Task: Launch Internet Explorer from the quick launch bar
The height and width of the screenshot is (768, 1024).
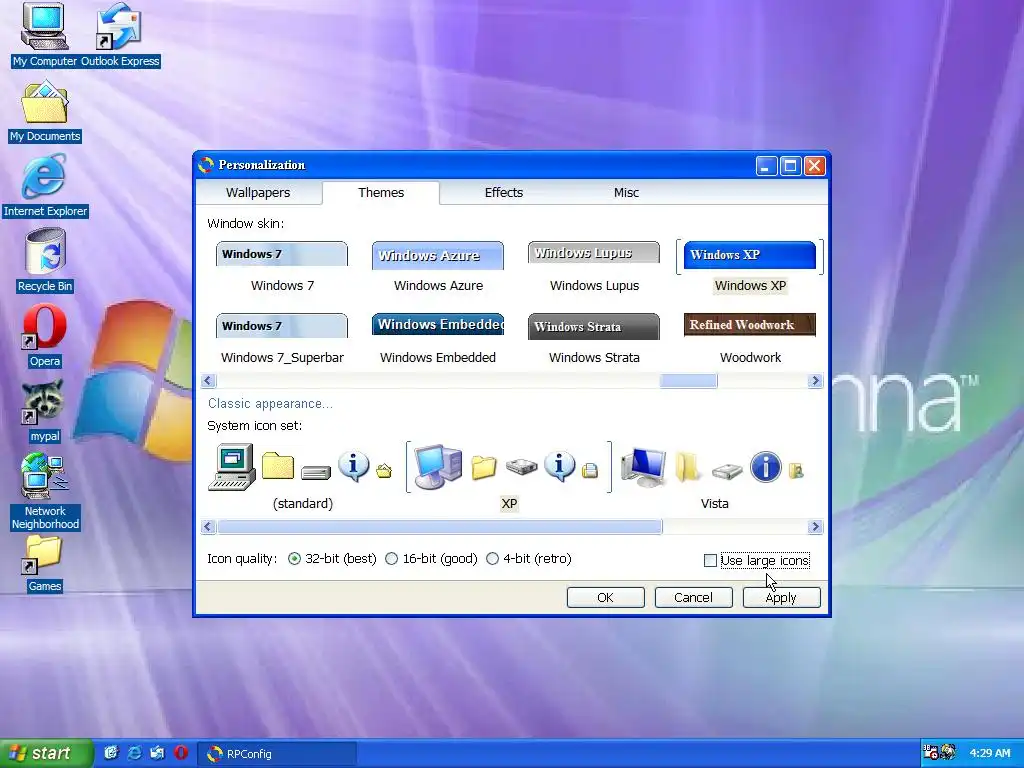Action: click(135, 753)
